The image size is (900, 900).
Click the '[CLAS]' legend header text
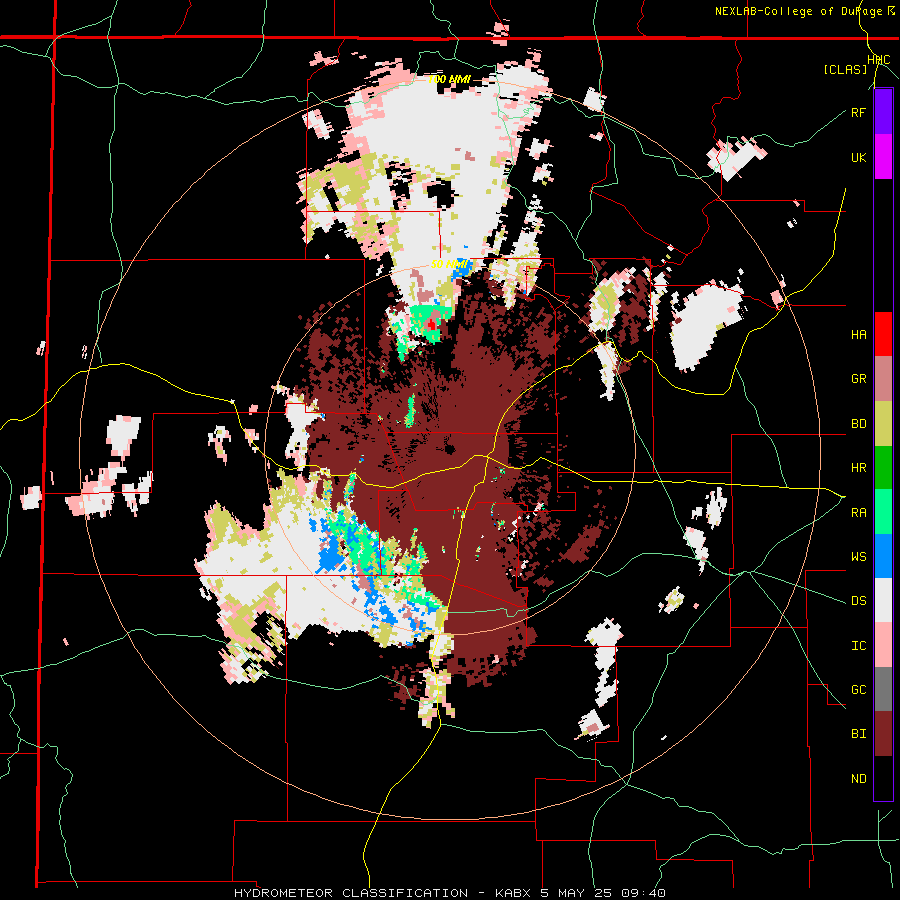(x=845, y=69)
